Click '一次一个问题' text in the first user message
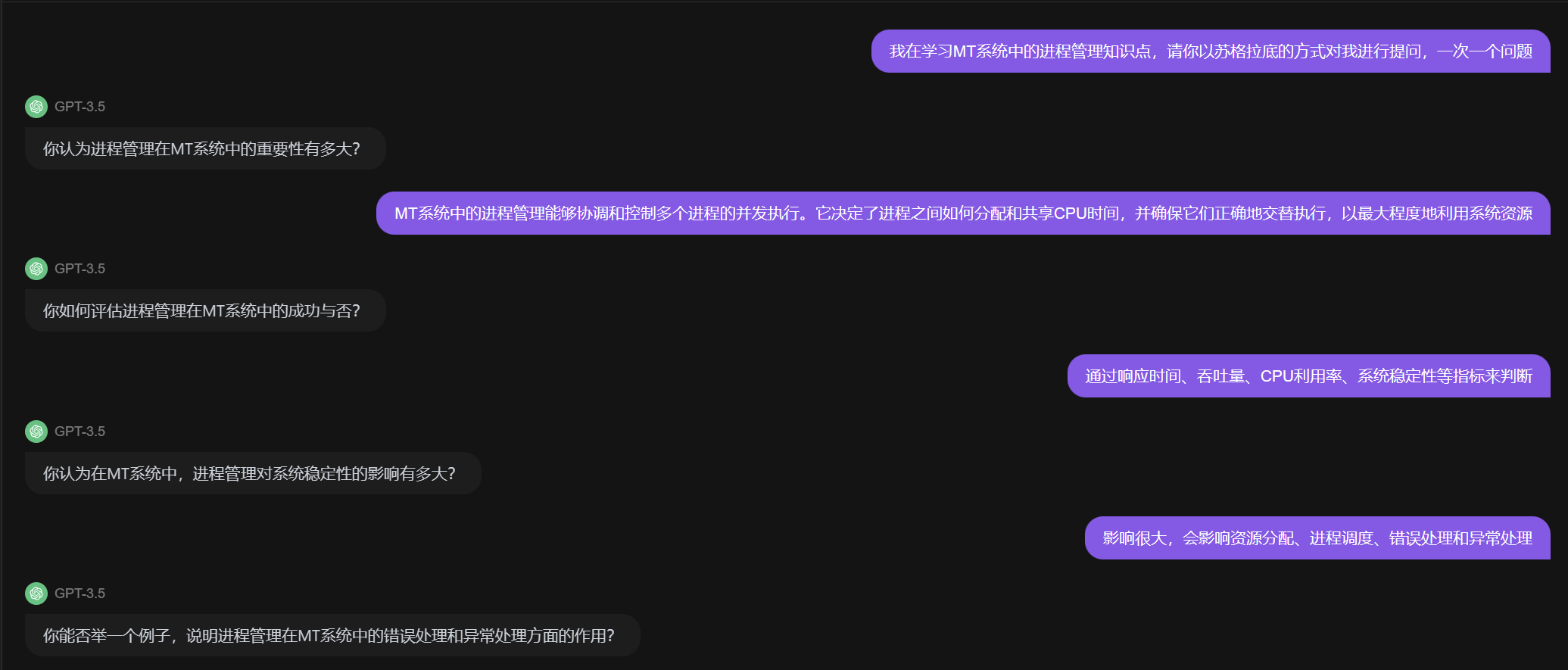 (1485, 51)
